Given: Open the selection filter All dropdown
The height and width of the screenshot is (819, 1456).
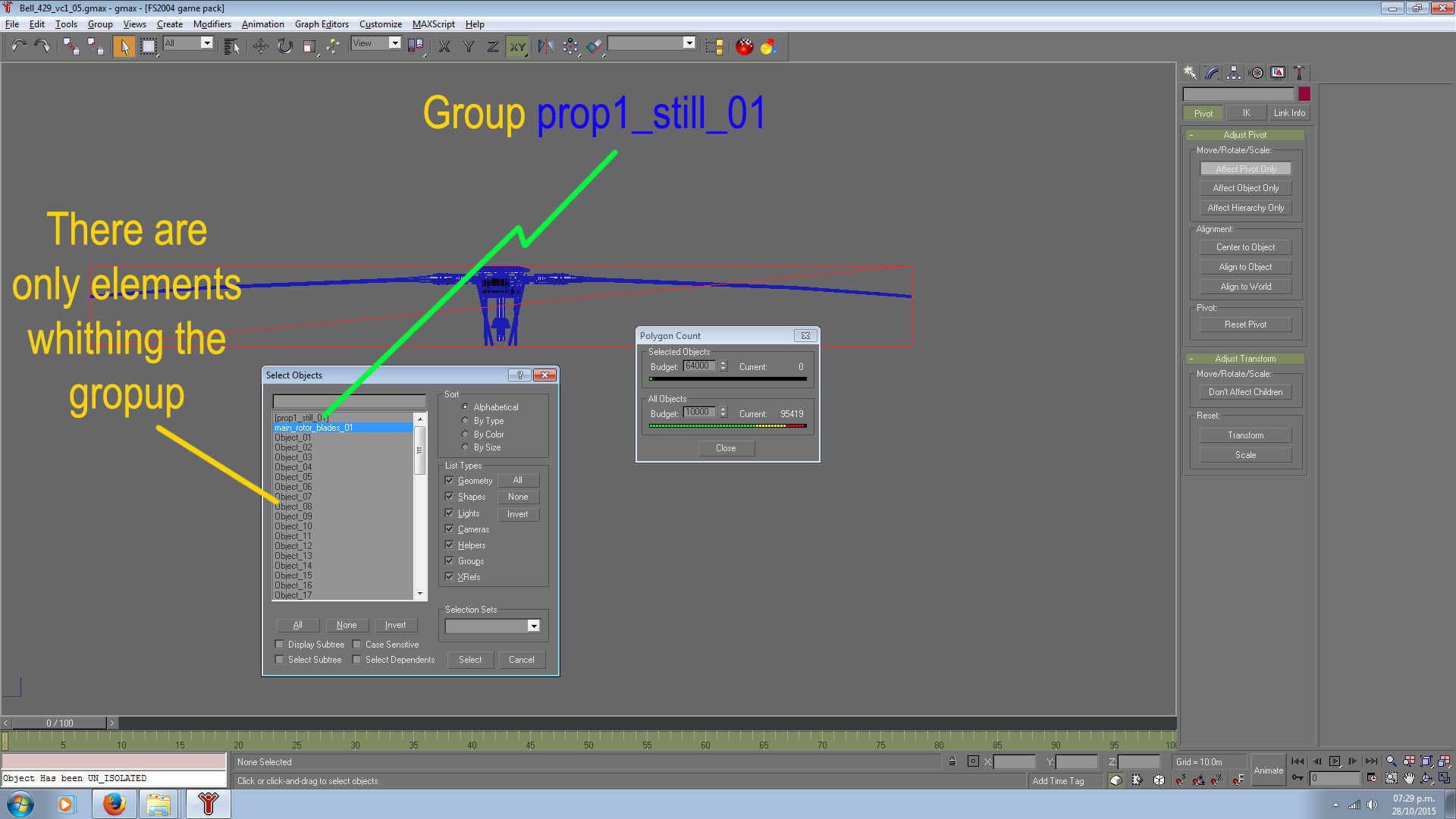Looking at the screenshot, I should pyautogui.click(x=206, y=43).
